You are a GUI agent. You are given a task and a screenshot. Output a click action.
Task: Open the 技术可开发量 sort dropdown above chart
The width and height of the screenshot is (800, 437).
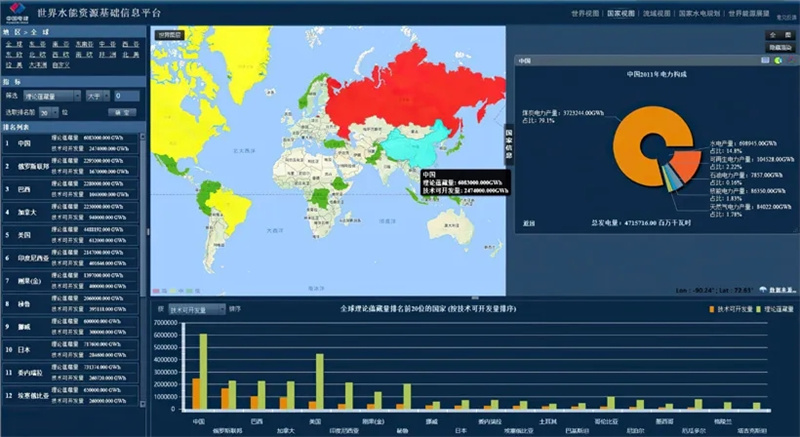[x=196, y=310]
